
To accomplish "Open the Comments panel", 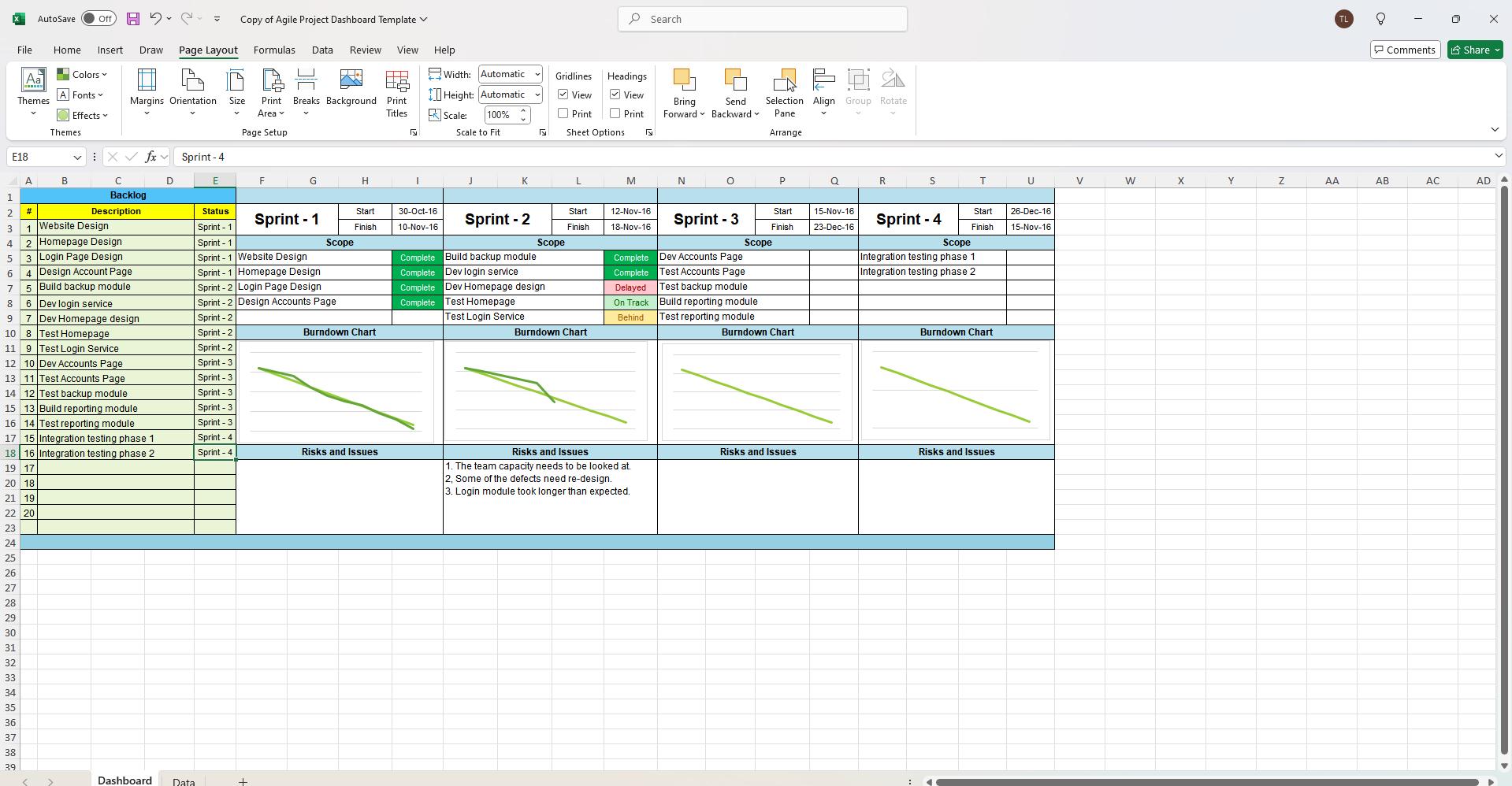I will click(1405, 49).
